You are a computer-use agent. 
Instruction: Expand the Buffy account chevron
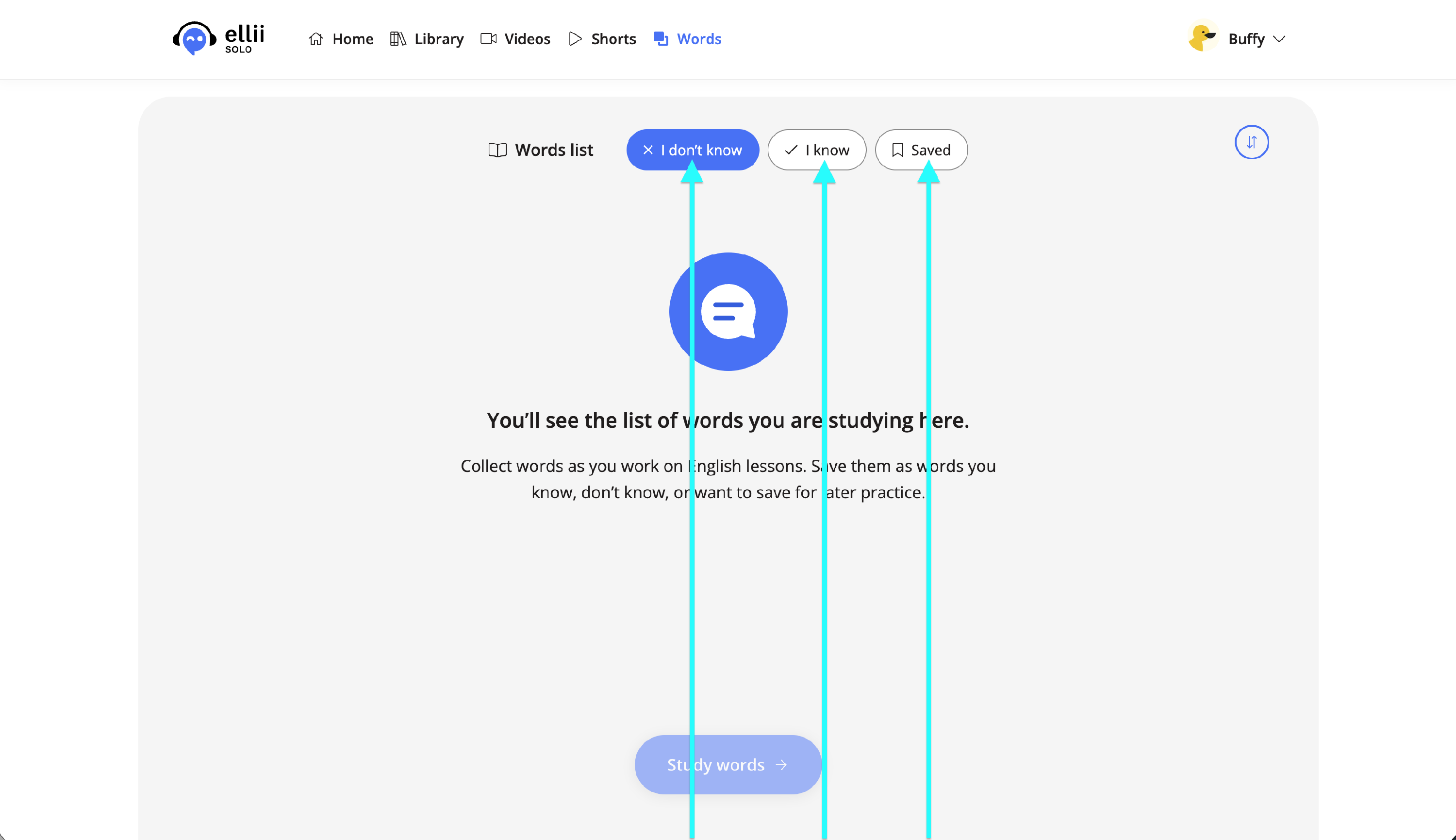click(x=1279, y=39)
